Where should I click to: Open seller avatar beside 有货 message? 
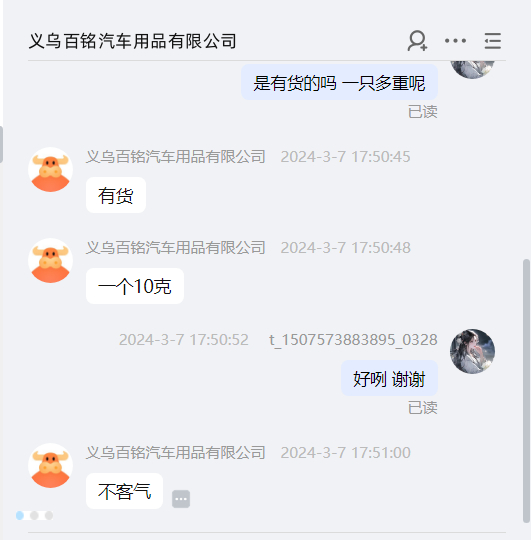(x=51, y=169)
